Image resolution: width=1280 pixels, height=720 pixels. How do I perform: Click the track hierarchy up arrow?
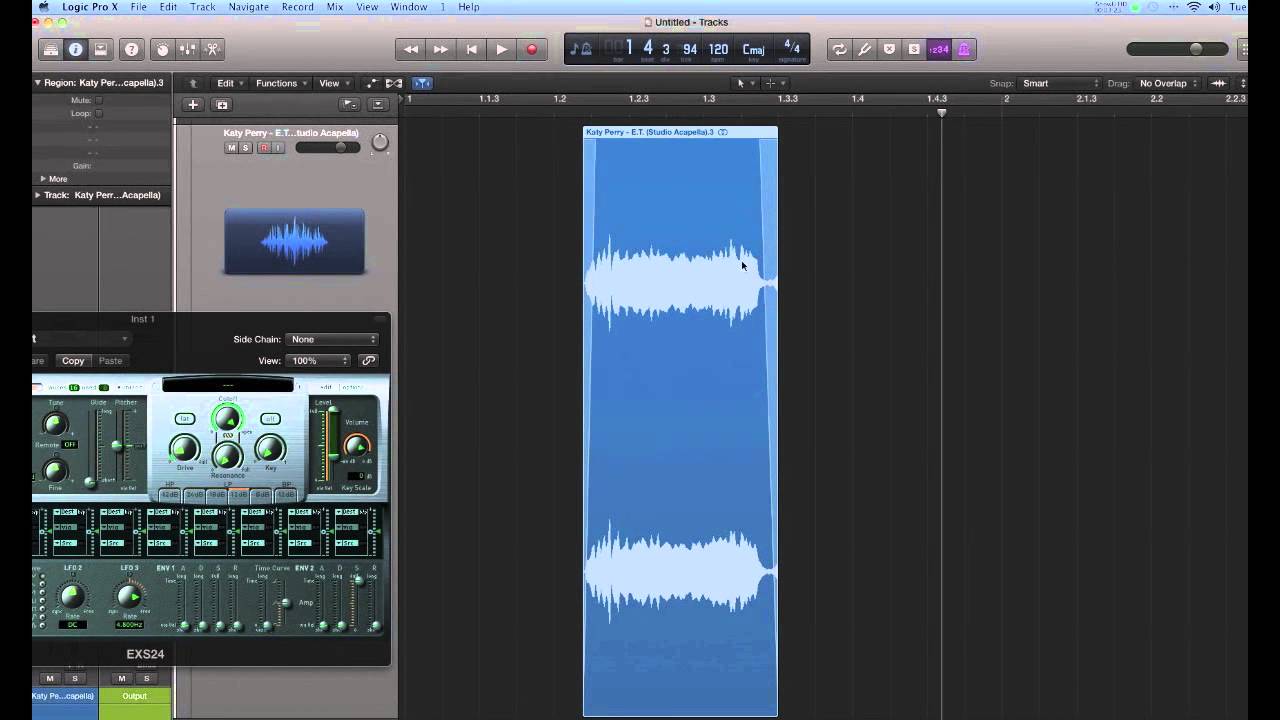point(193,83)
